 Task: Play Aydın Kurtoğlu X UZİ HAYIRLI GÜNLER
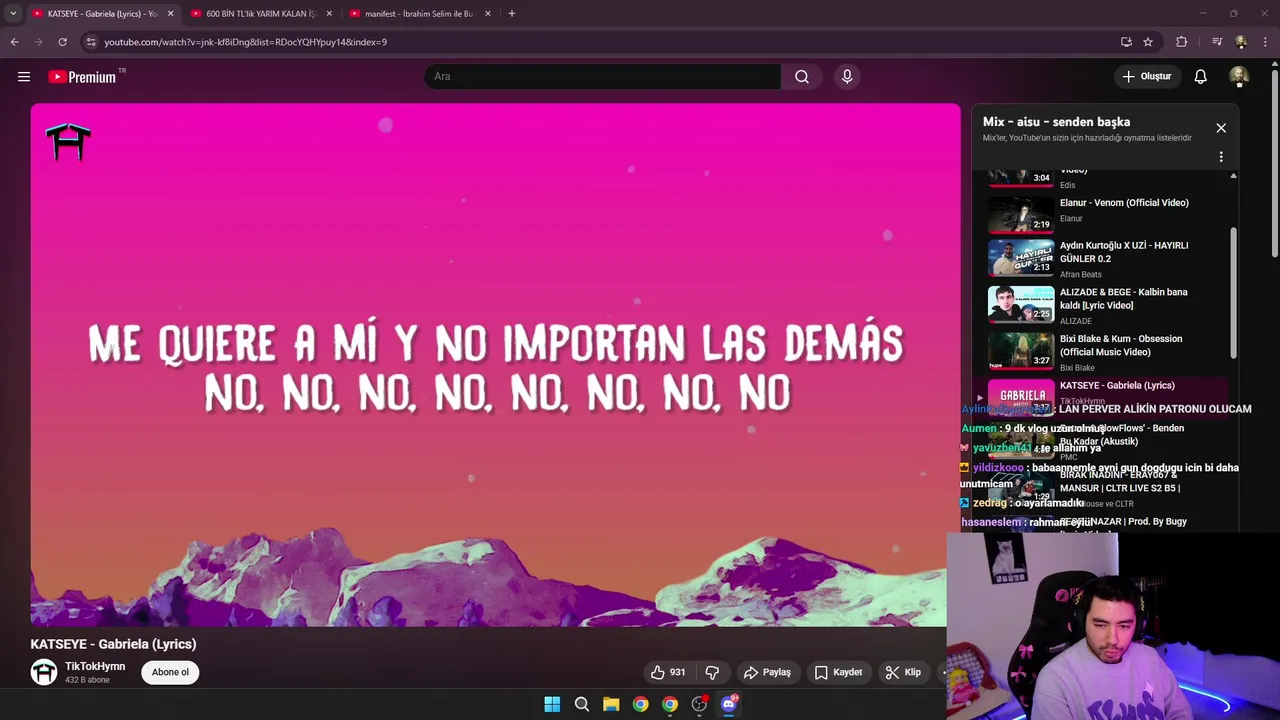pyautogui.click(x=1104, y=258)
